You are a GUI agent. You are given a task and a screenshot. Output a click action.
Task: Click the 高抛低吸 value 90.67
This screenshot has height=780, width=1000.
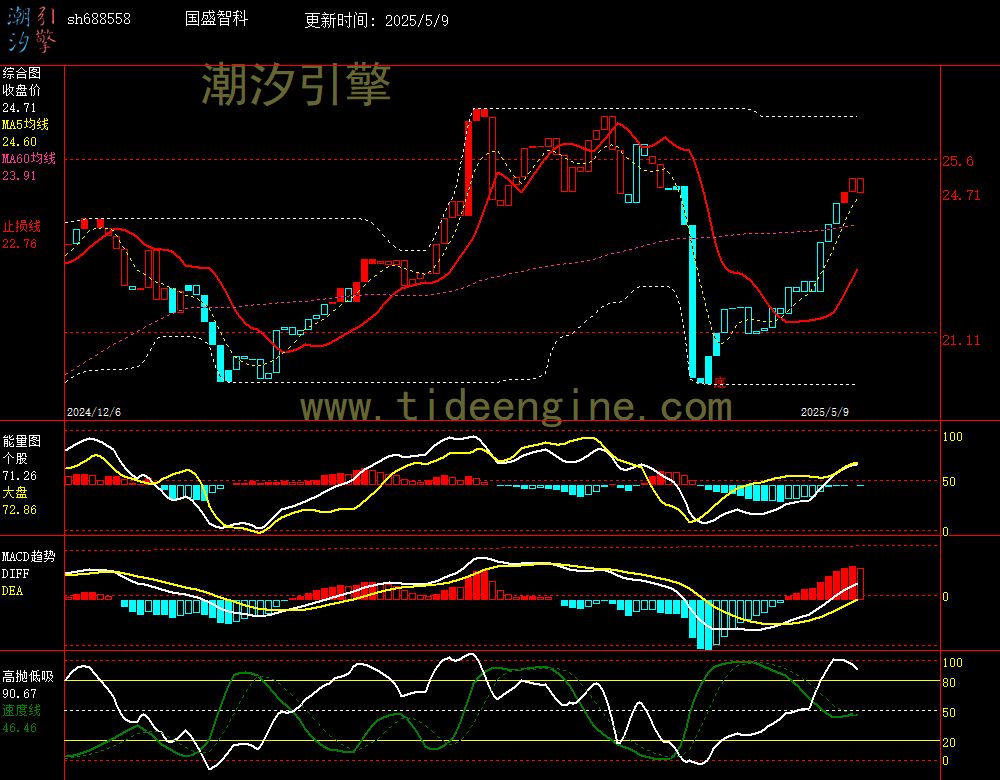[19, 693]
